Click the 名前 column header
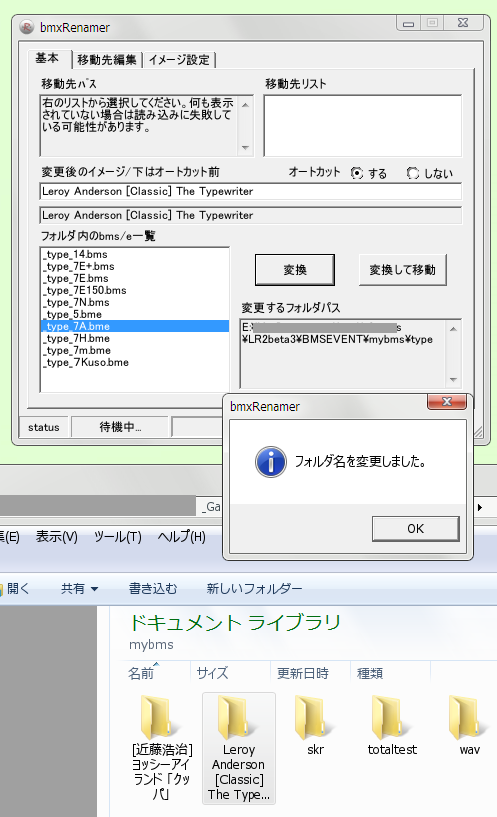Viewport: 497px width, 817px height. [x=141, y=673]
